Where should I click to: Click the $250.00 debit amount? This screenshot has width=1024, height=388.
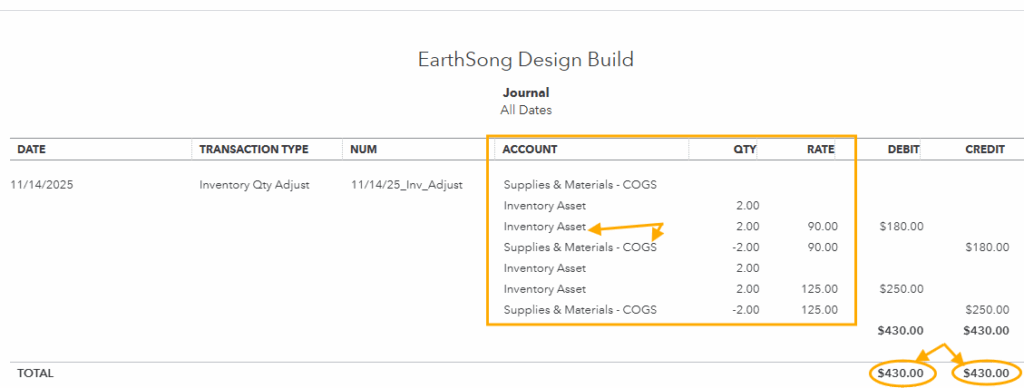pyautogui.click(x=901, y=289)
